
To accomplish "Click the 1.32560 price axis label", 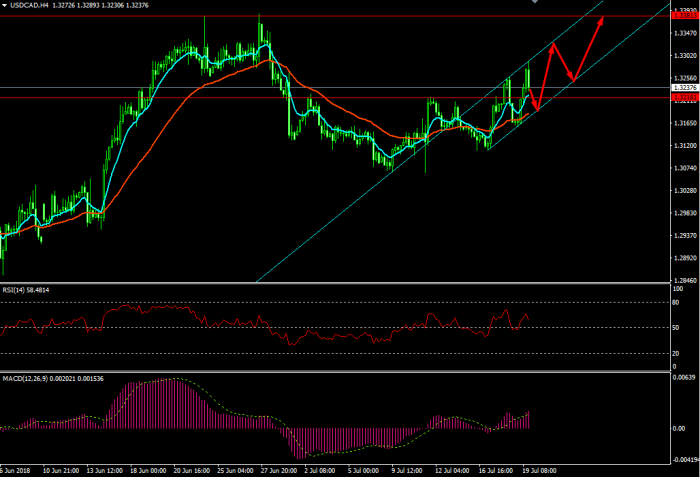I will pyautogui.click(x=685, y=78).
